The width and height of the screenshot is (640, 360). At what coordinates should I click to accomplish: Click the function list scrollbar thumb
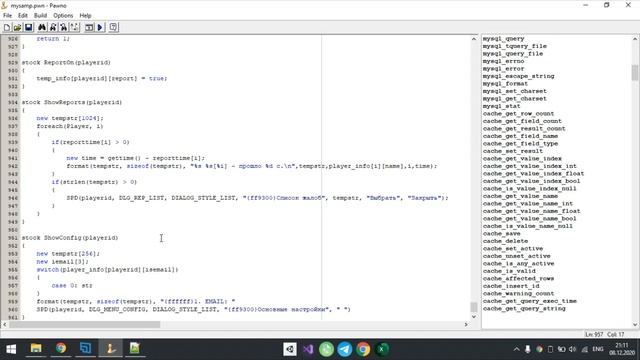tap(635, 73)
